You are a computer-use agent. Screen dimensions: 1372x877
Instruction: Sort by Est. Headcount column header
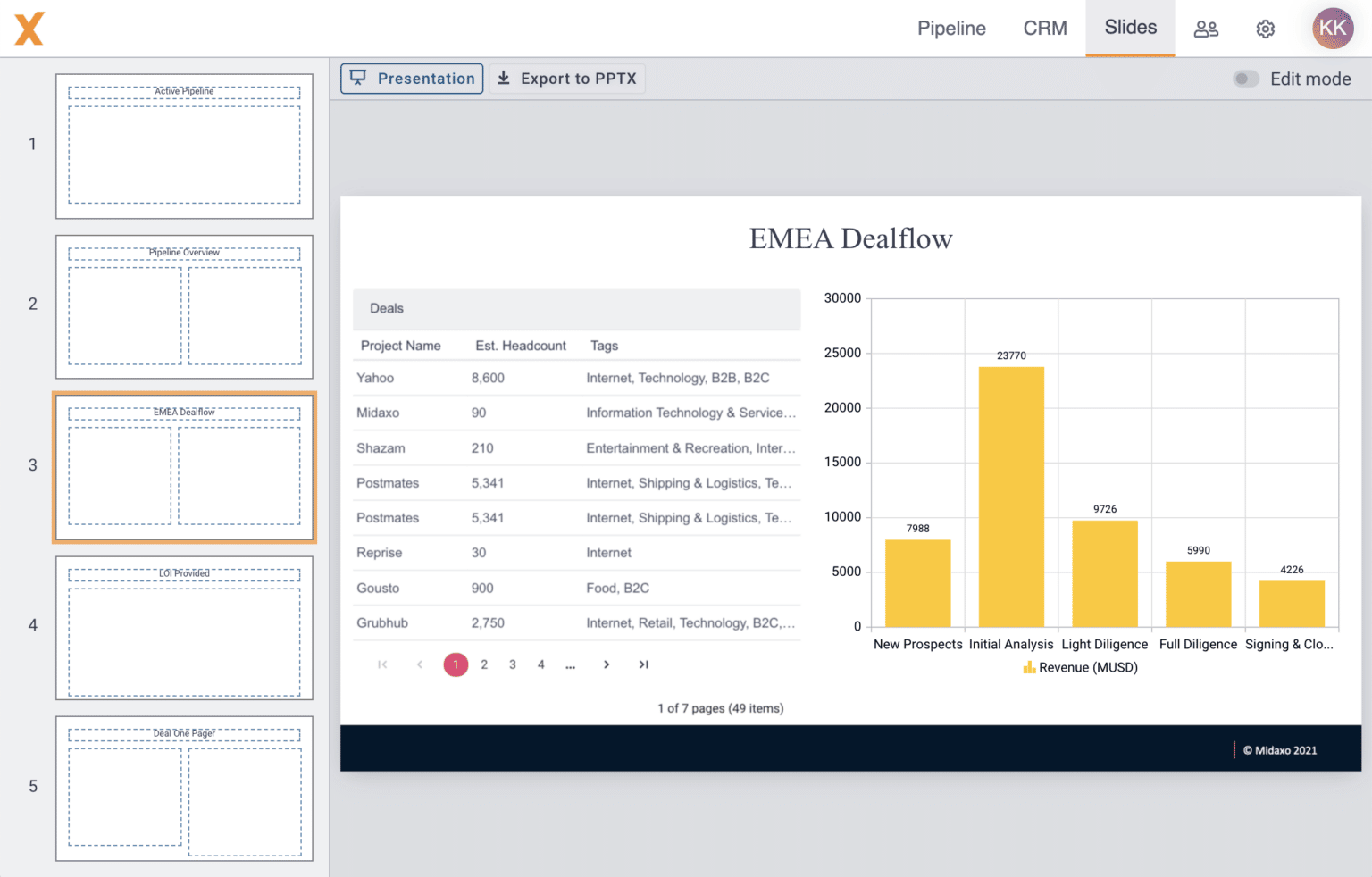tap(521, 346)
